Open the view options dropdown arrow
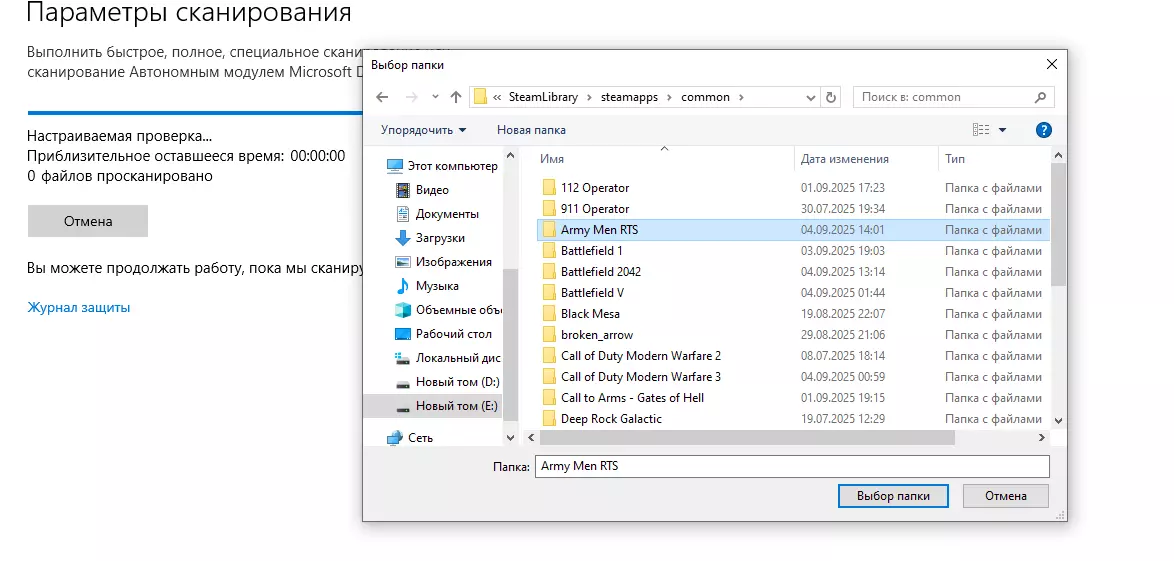The width and height of the screenshot is (1174, 561). (x=1003, y=130)
